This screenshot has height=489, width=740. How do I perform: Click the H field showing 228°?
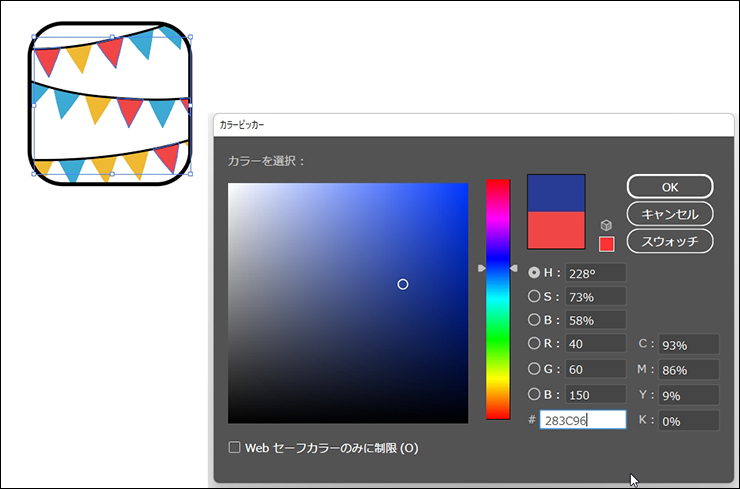pyautogui.click(x=595, y=273)
